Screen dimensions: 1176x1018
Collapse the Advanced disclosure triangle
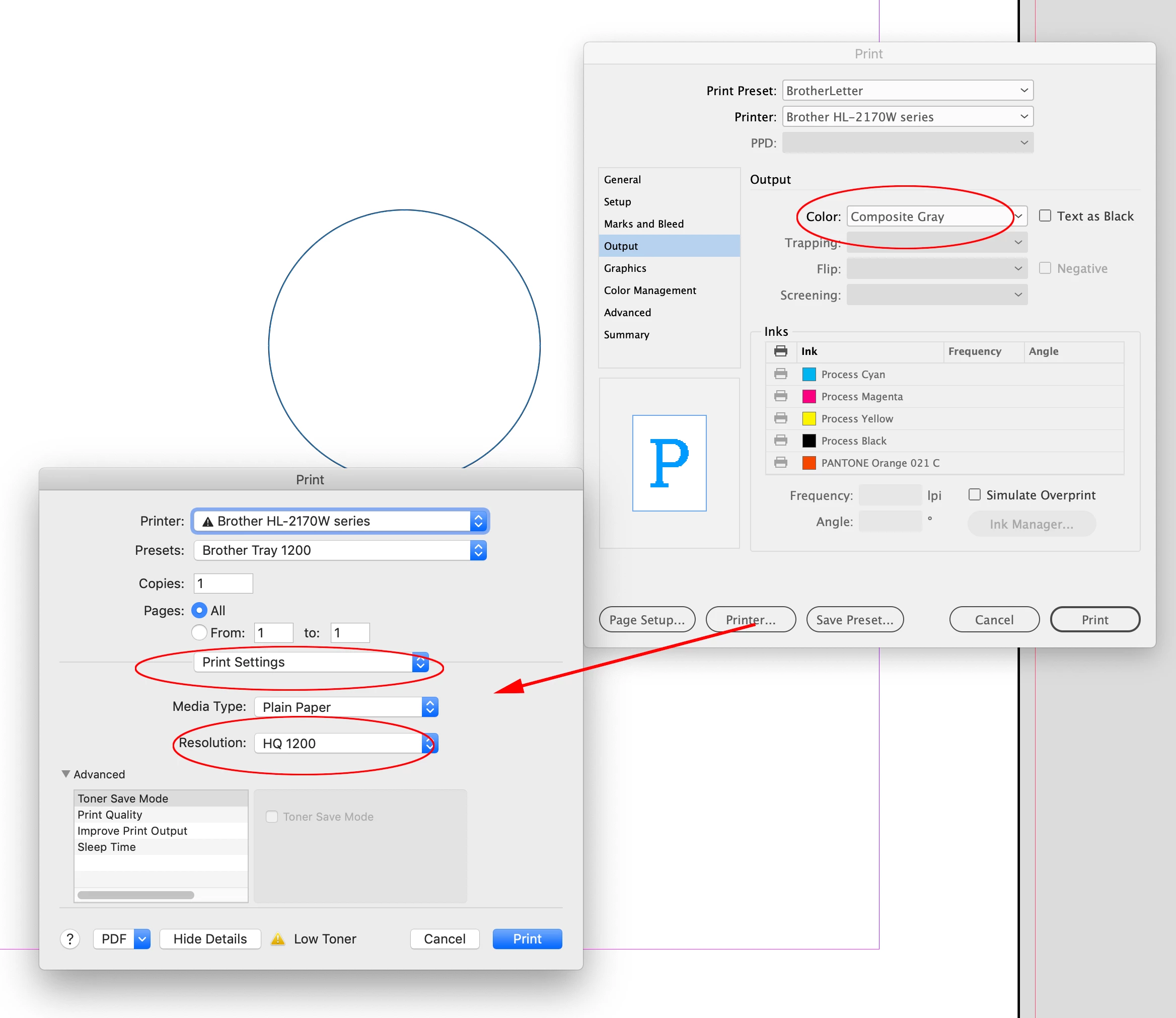coord(66,774)
